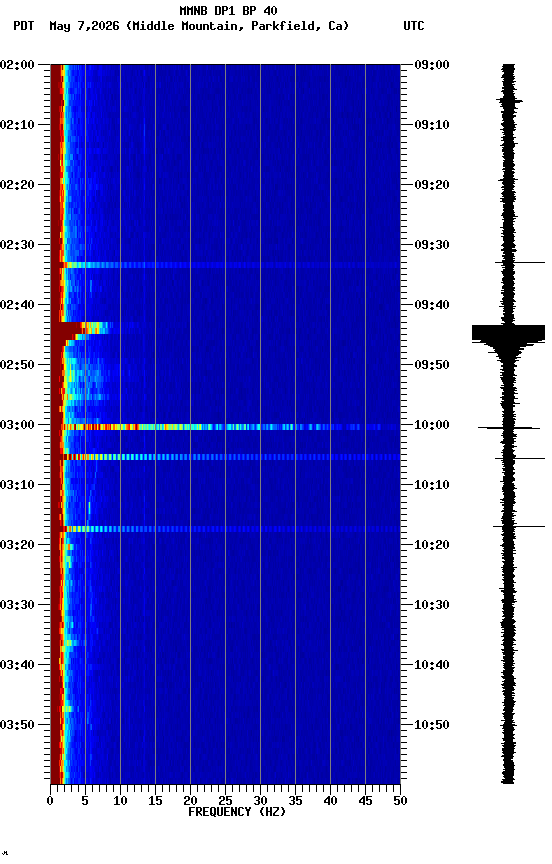The image size is (552, 864).
Task: Click the '09:40' UTC time label
Action: (x=432, y=305)
